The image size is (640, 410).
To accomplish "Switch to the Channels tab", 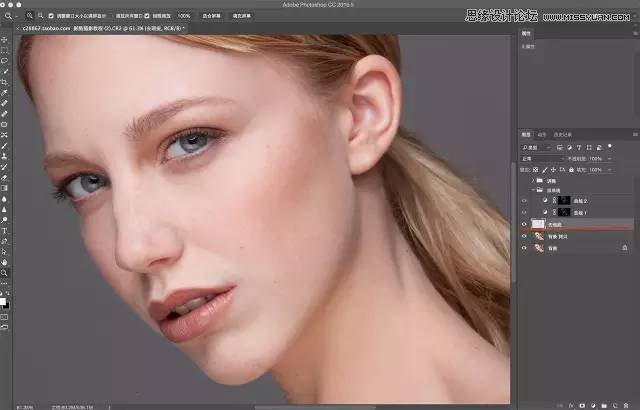I will pos(542,133).
